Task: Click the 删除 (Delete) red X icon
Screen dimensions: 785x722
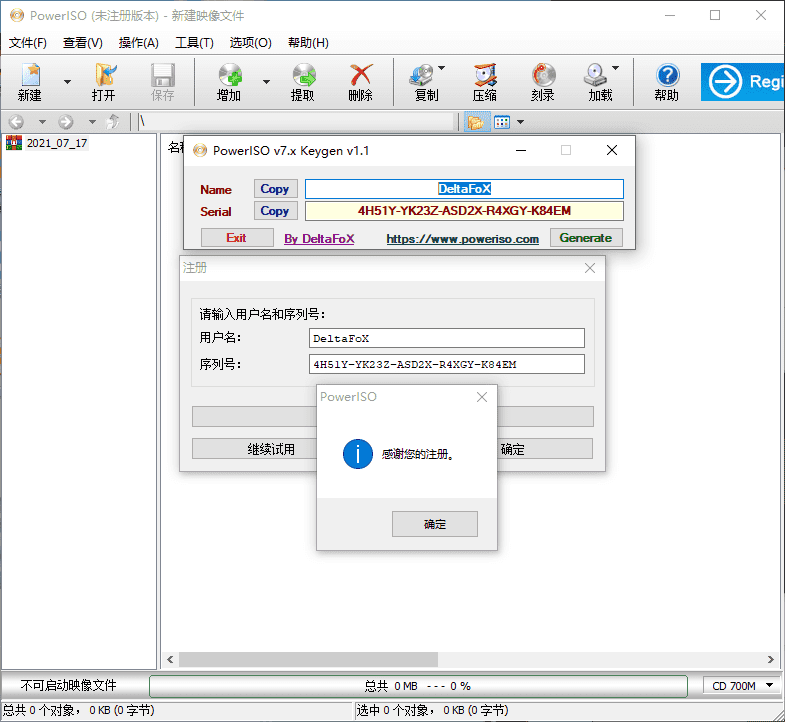Action: click(x=360, y=81)
